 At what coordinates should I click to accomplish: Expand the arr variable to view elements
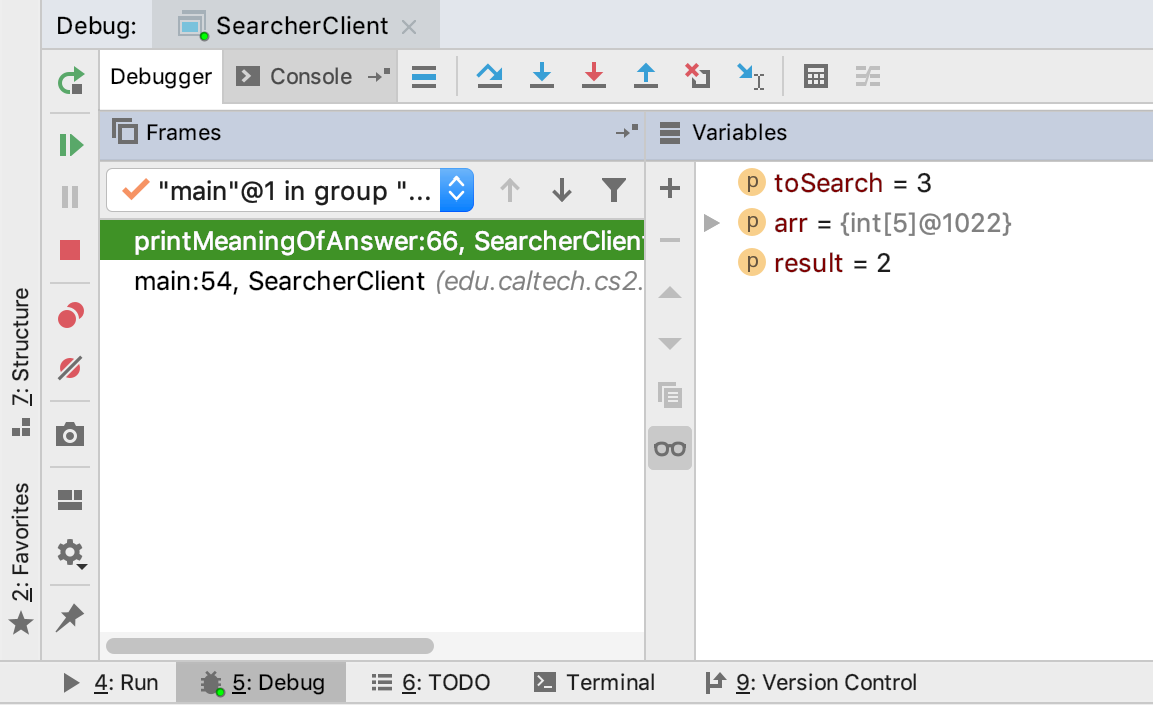point(711,224)
